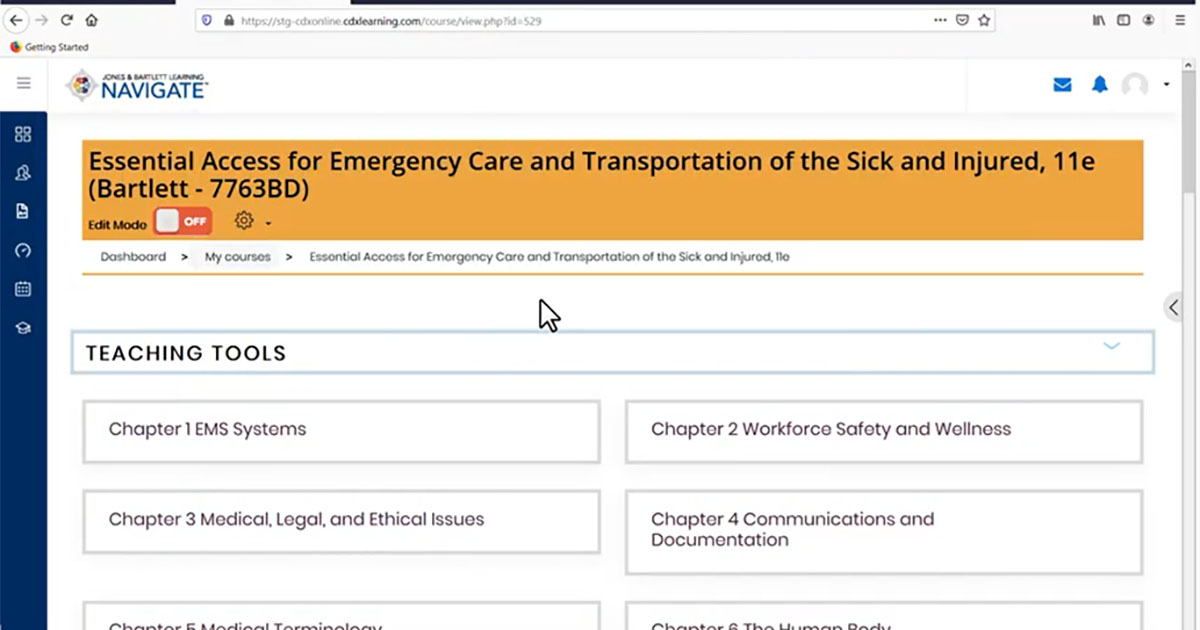Toggle Edit Mode switch on
Viewport: 1200px width, 630px height.
pos(183,221)
